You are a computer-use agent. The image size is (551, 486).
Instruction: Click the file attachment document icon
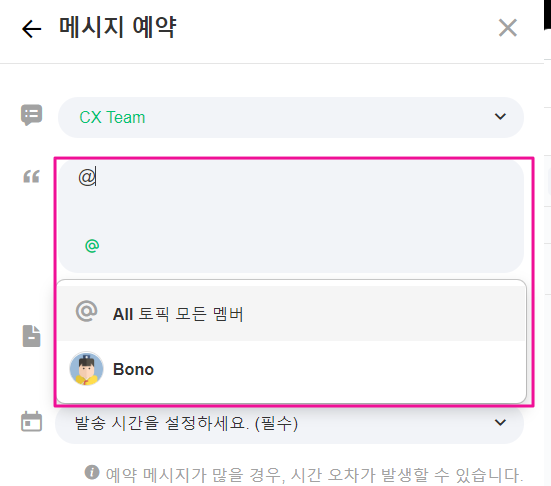pyautogui.click(x=32, y=336)
